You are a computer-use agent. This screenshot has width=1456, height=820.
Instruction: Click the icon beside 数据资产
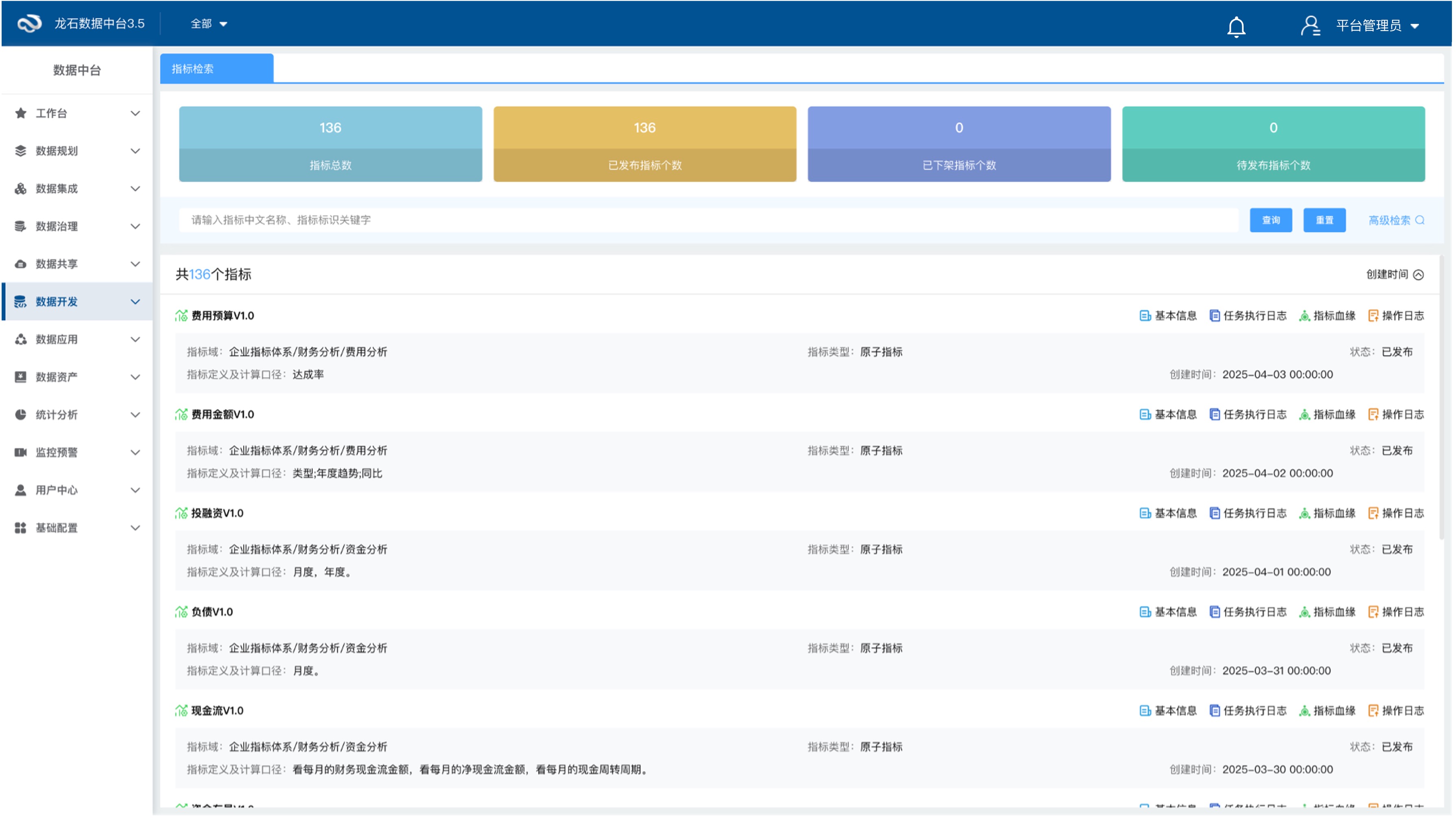(x=21, y=377)
